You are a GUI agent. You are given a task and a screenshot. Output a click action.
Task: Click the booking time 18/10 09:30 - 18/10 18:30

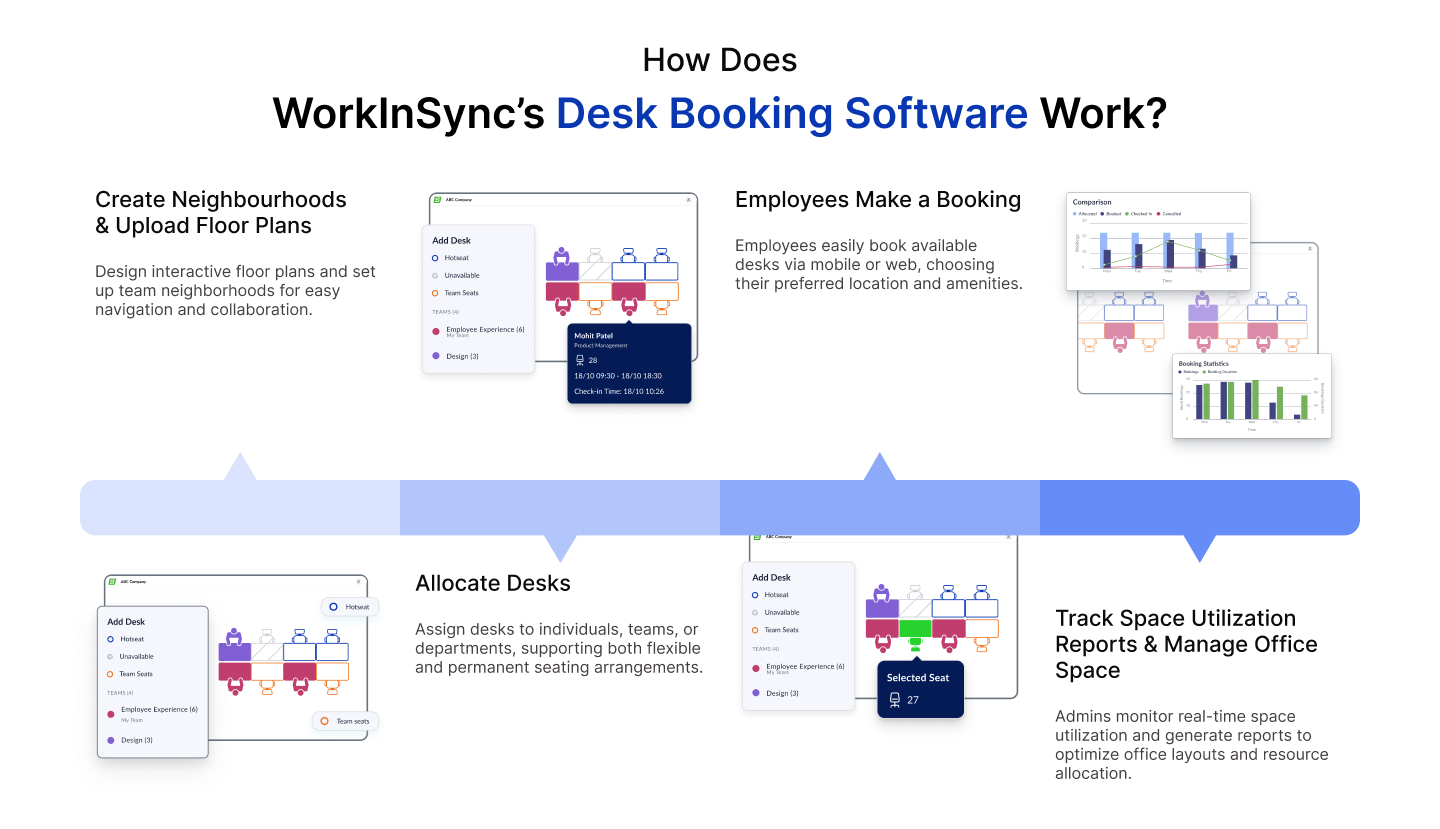[618, 376]
